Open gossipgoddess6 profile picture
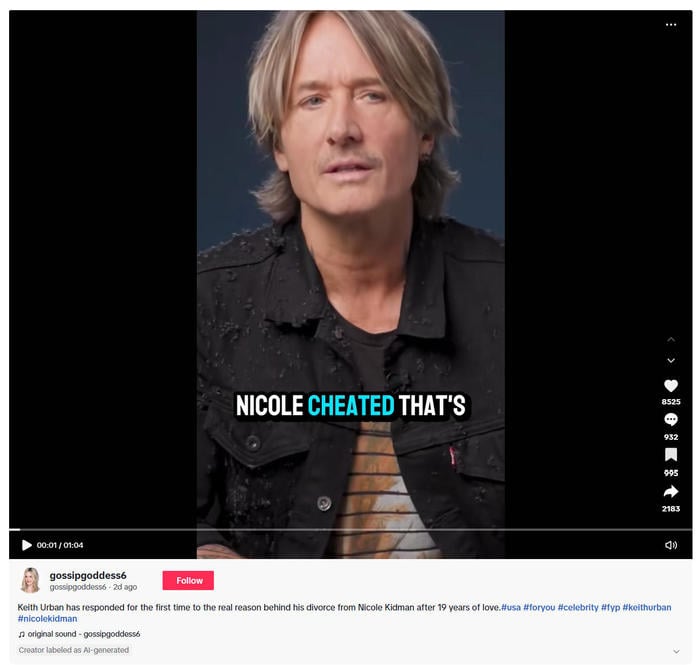This screenshot has height=665, width=700. tap(30, 580)
